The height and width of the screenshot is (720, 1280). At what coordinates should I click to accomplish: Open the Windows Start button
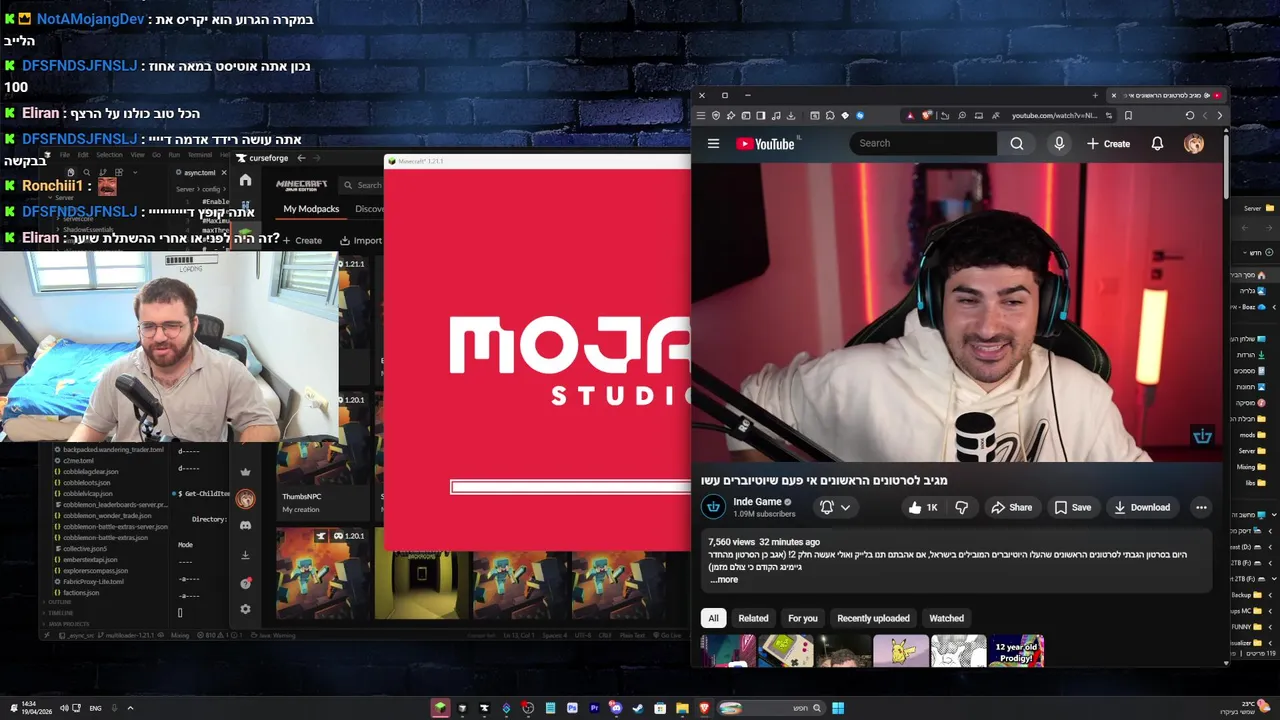click(x=838, y=708)
